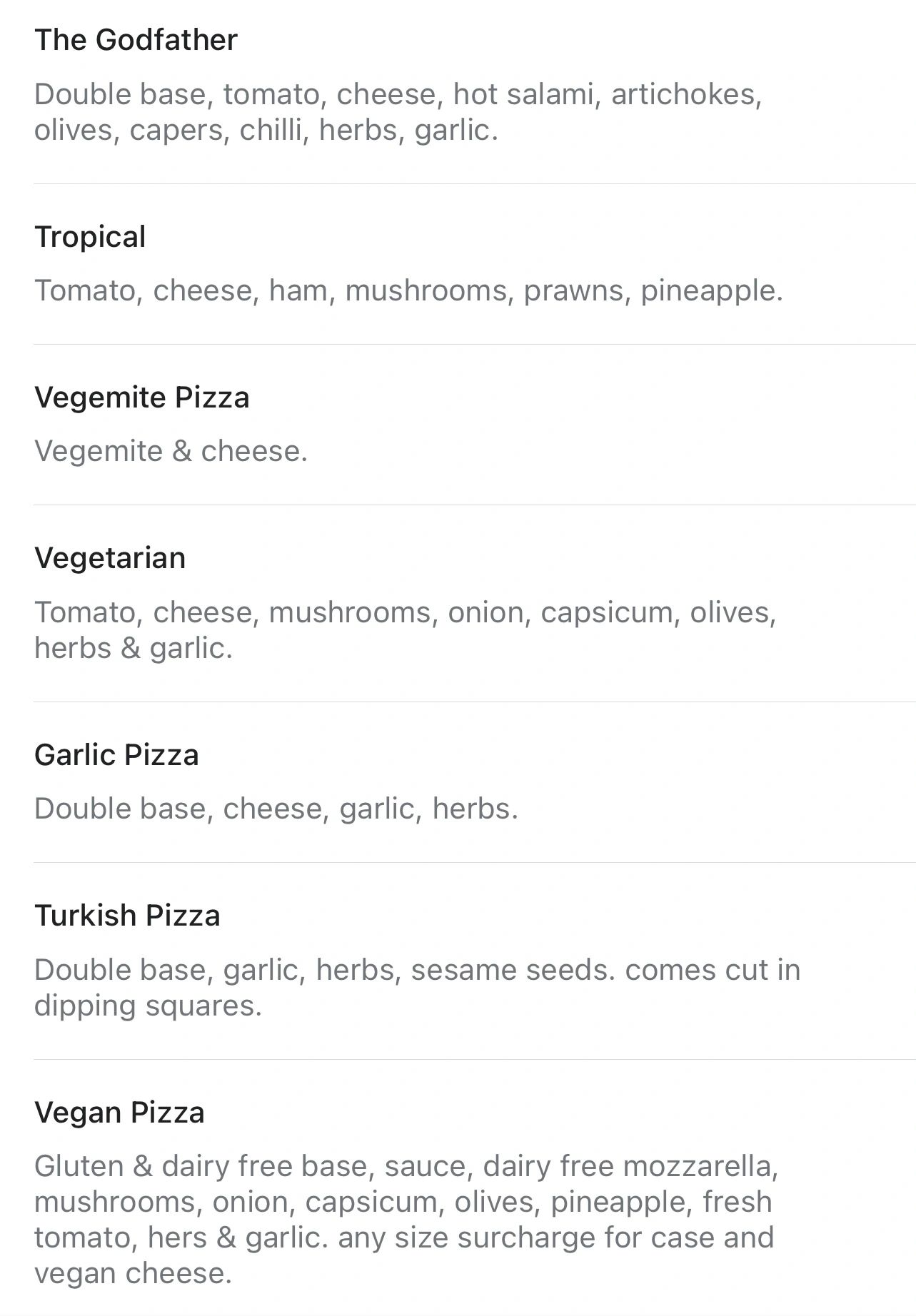The height and width of the screenshot is (1316, 916).
Task: Click Vegetarian toppings description text
Action: (405, 630)
